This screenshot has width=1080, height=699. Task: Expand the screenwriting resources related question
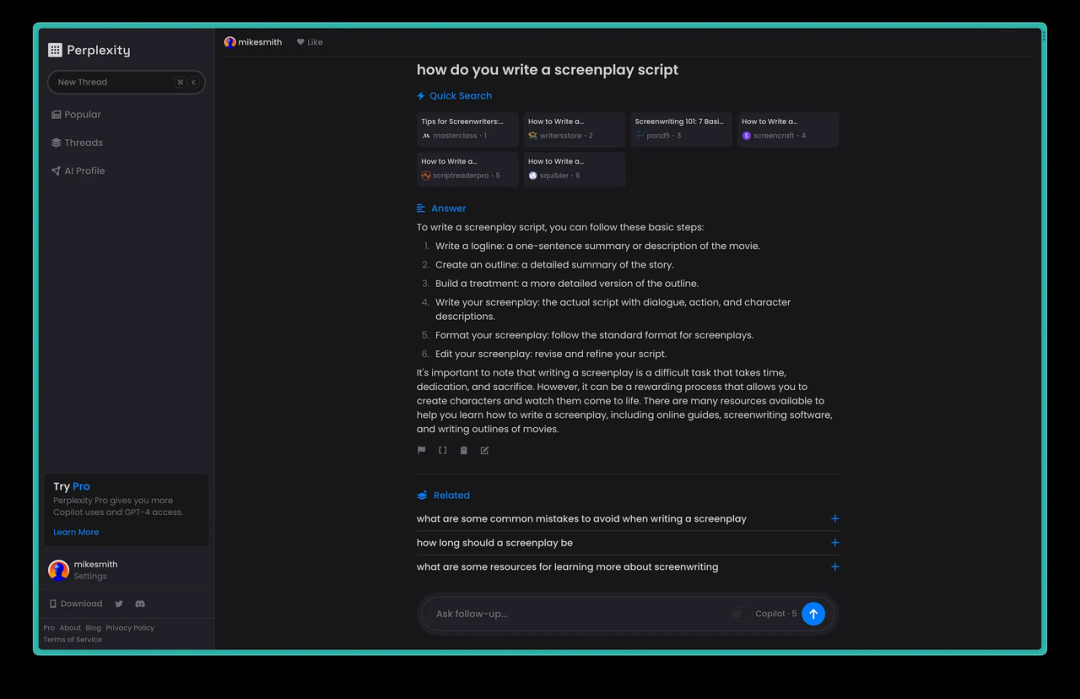(x=835, y=567)
